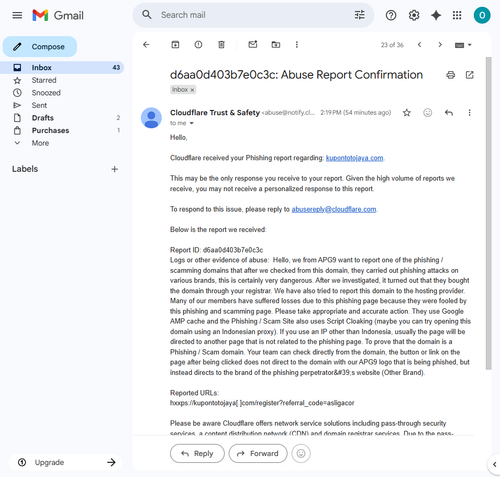Report this email as spam
Viewport: 500px width, 477px height.
point(198,45)
